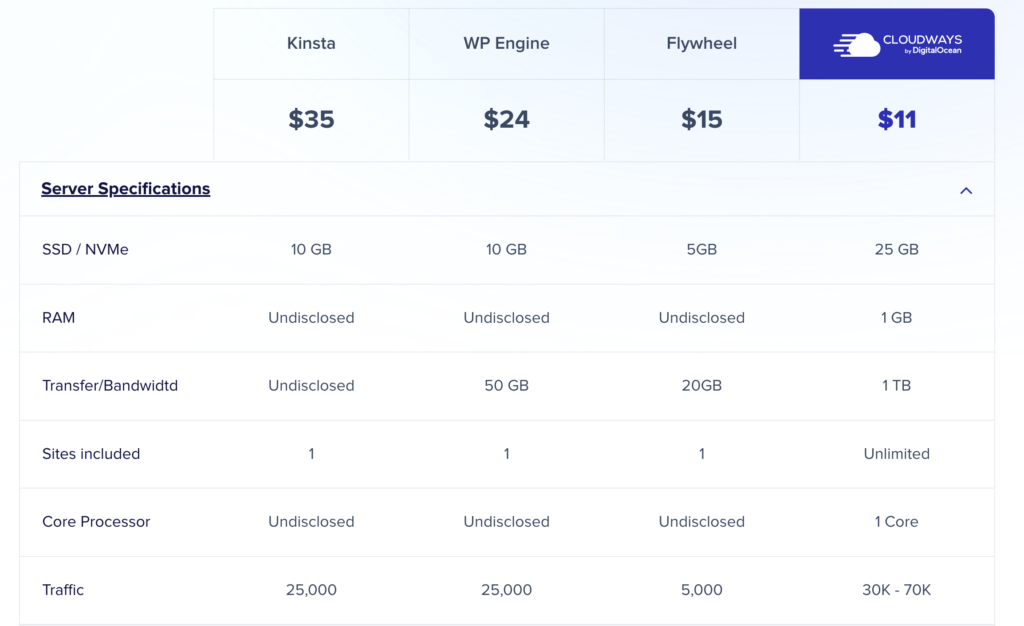This screenshot has width=1024, height=626.
Task: Click the $35 Kinsta price
Action: click(311, 120)
